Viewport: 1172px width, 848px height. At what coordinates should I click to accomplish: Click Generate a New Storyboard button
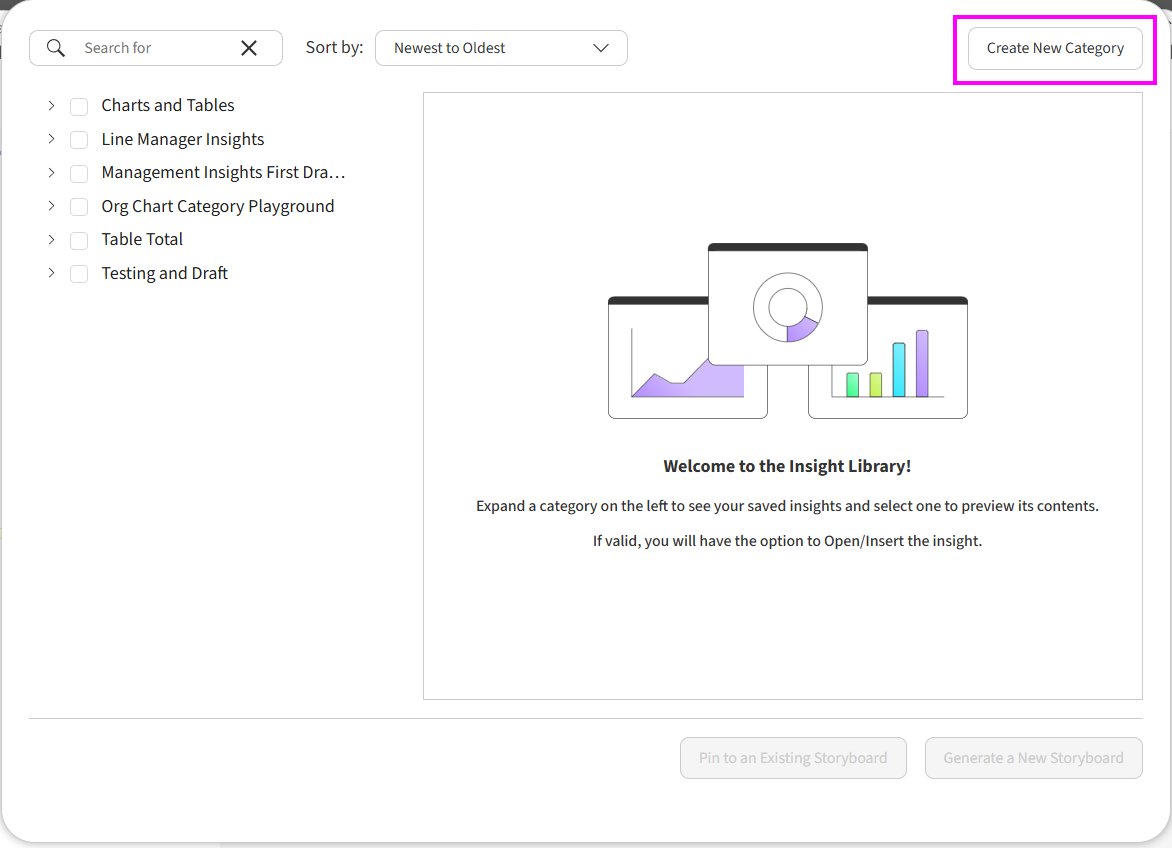pos(1033,758)
